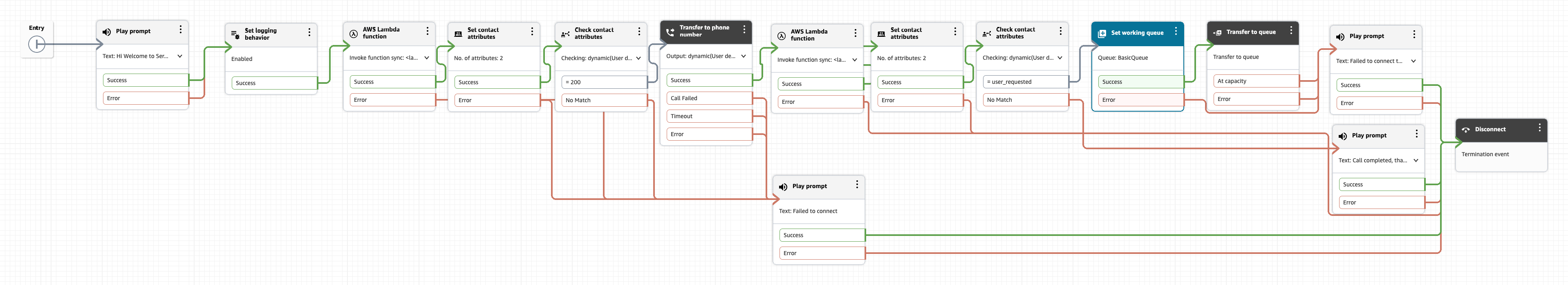Expand the Checking chevron in the '= 200' block
The height and width of the screenshot is (285, 1568).
pyautogui.click(x=638, y=58)
